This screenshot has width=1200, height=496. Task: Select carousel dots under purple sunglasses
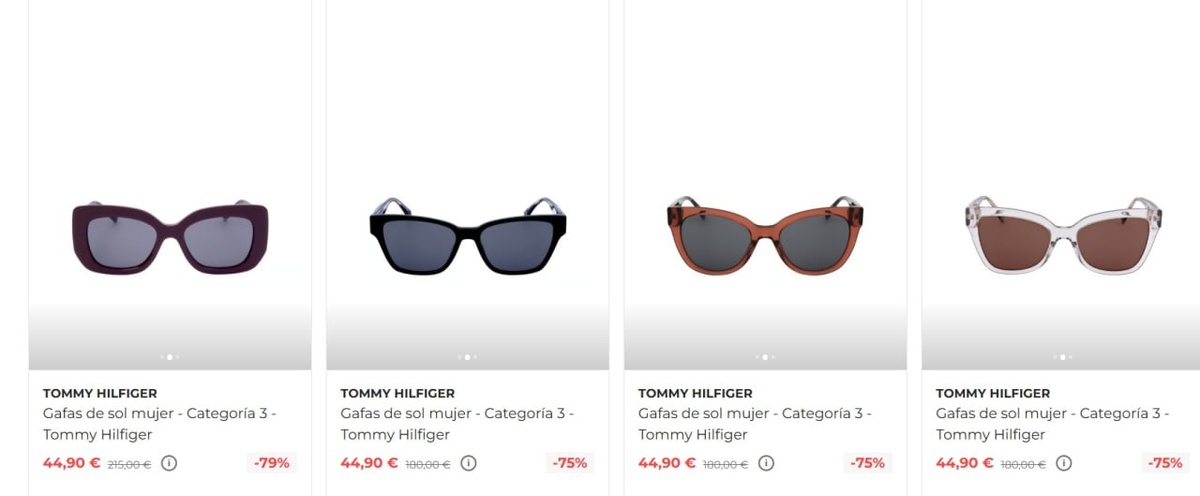pyautogui.click(x=169, y=357)
